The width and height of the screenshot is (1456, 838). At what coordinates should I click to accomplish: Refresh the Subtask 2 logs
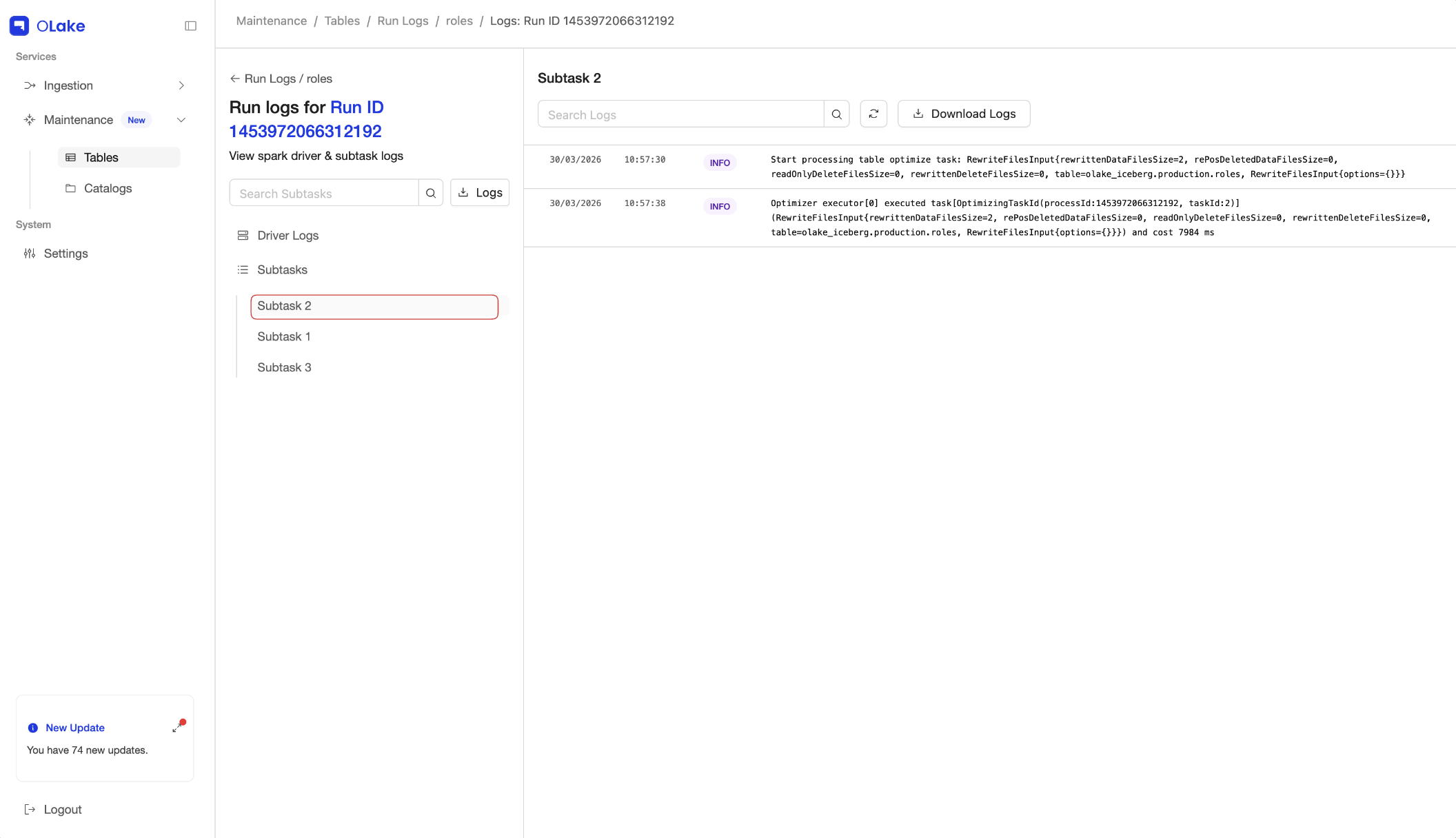pos(873,114)
